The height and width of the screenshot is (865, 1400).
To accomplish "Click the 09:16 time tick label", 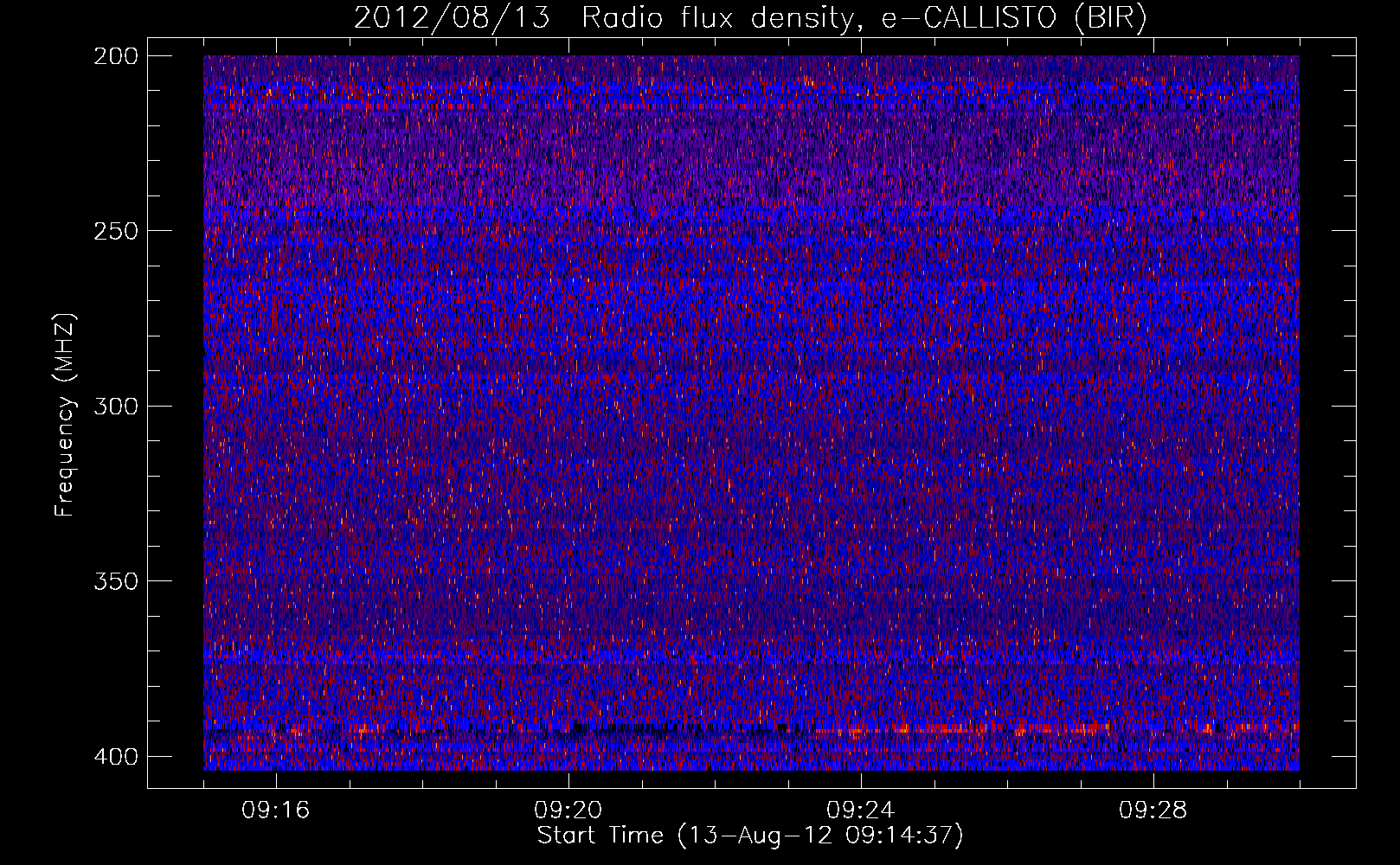I will (276, 811).
